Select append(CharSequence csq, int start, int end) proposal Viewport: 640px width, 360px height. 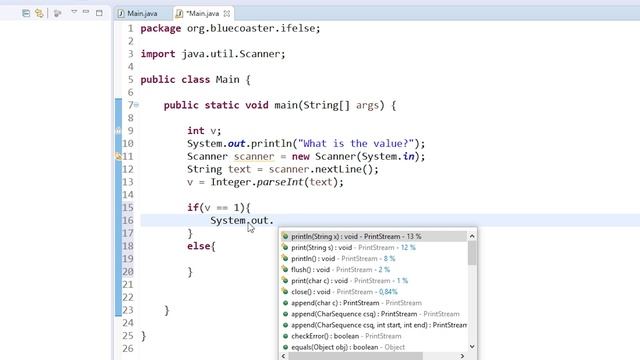(x=374, y=325)
